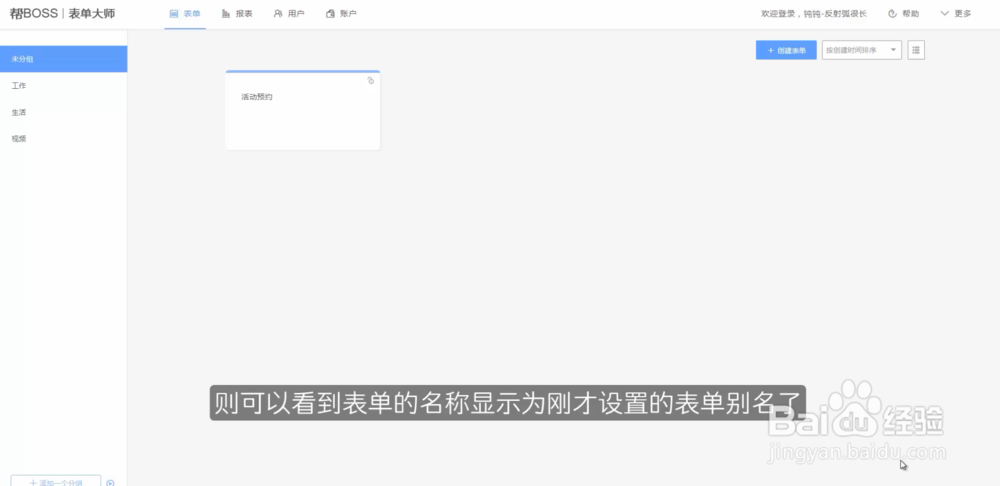Switch to list view icon
Screen dimensions: 1000x486
916,50
